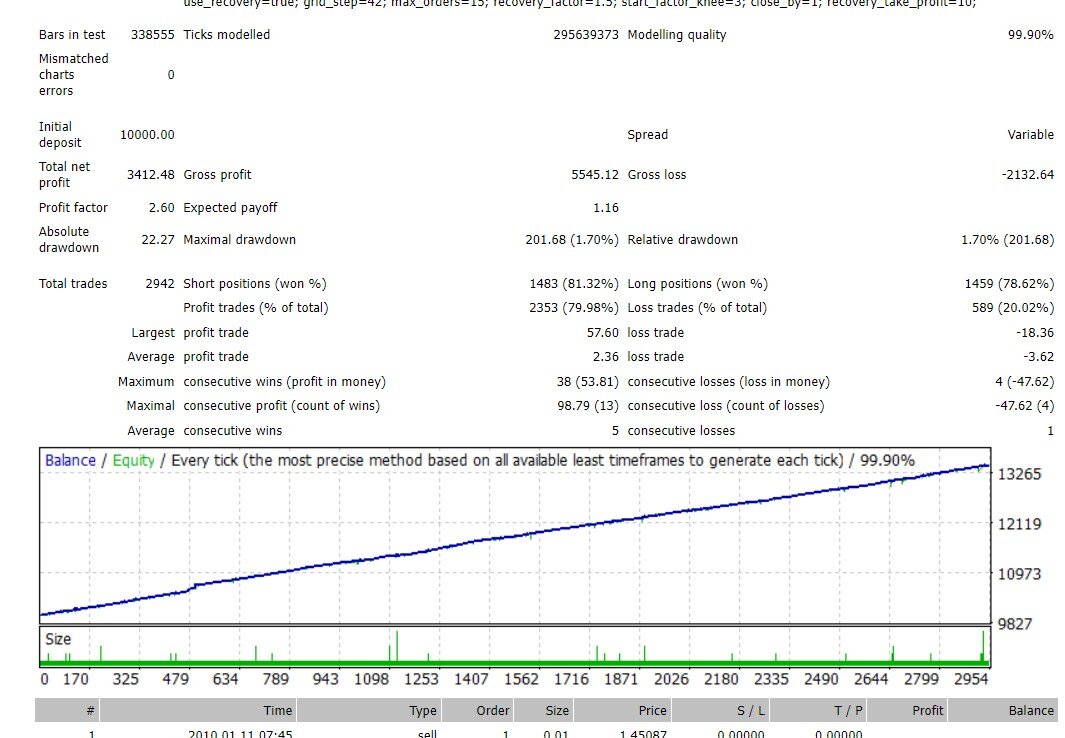The height and width of the screenshot is (738, 1065).
Task: Select the average loss trade value -3.62
Action: pyautogui.click(x=1039, y=356)
